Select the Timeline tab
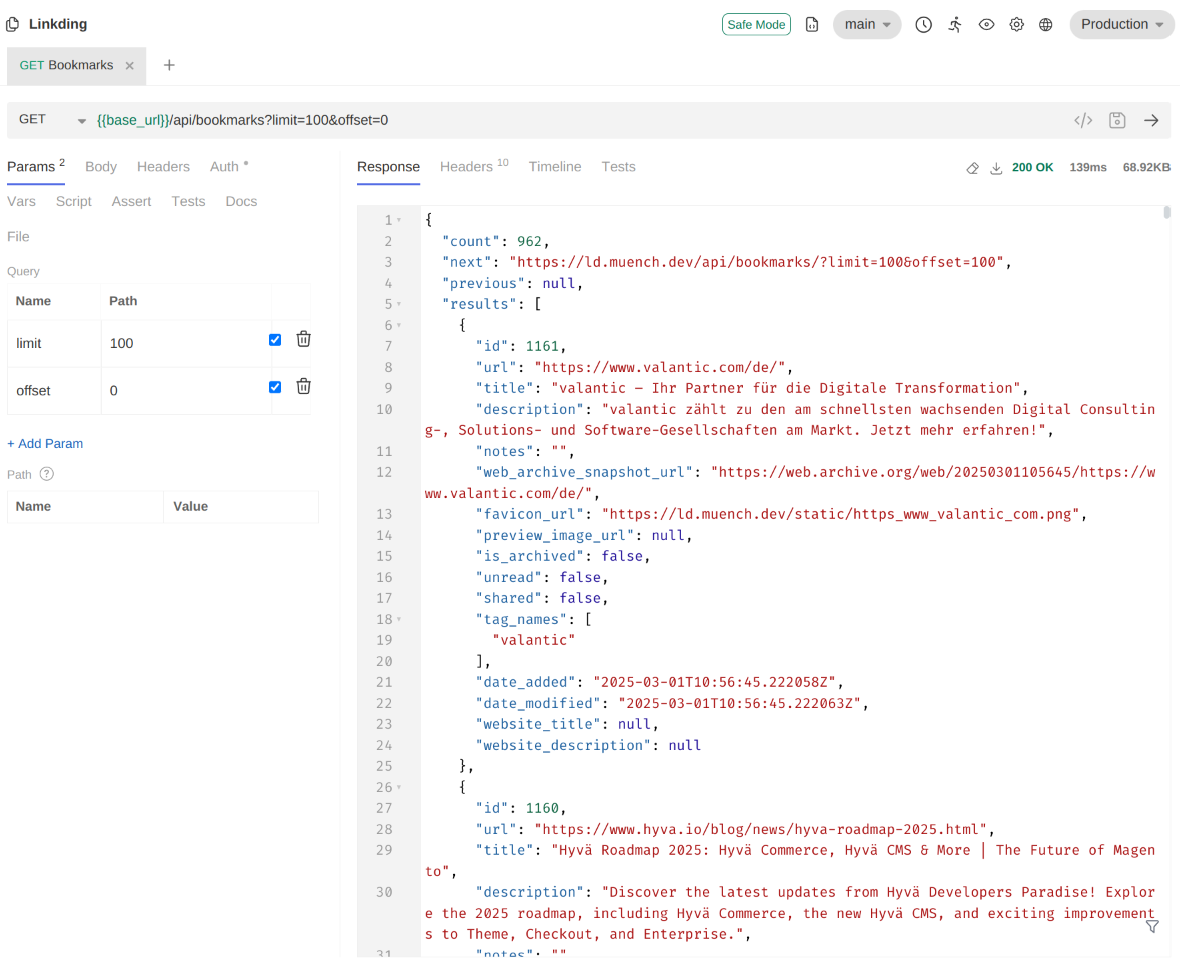Viewport: 1180px width, 966px height. (x=555, y=167)
